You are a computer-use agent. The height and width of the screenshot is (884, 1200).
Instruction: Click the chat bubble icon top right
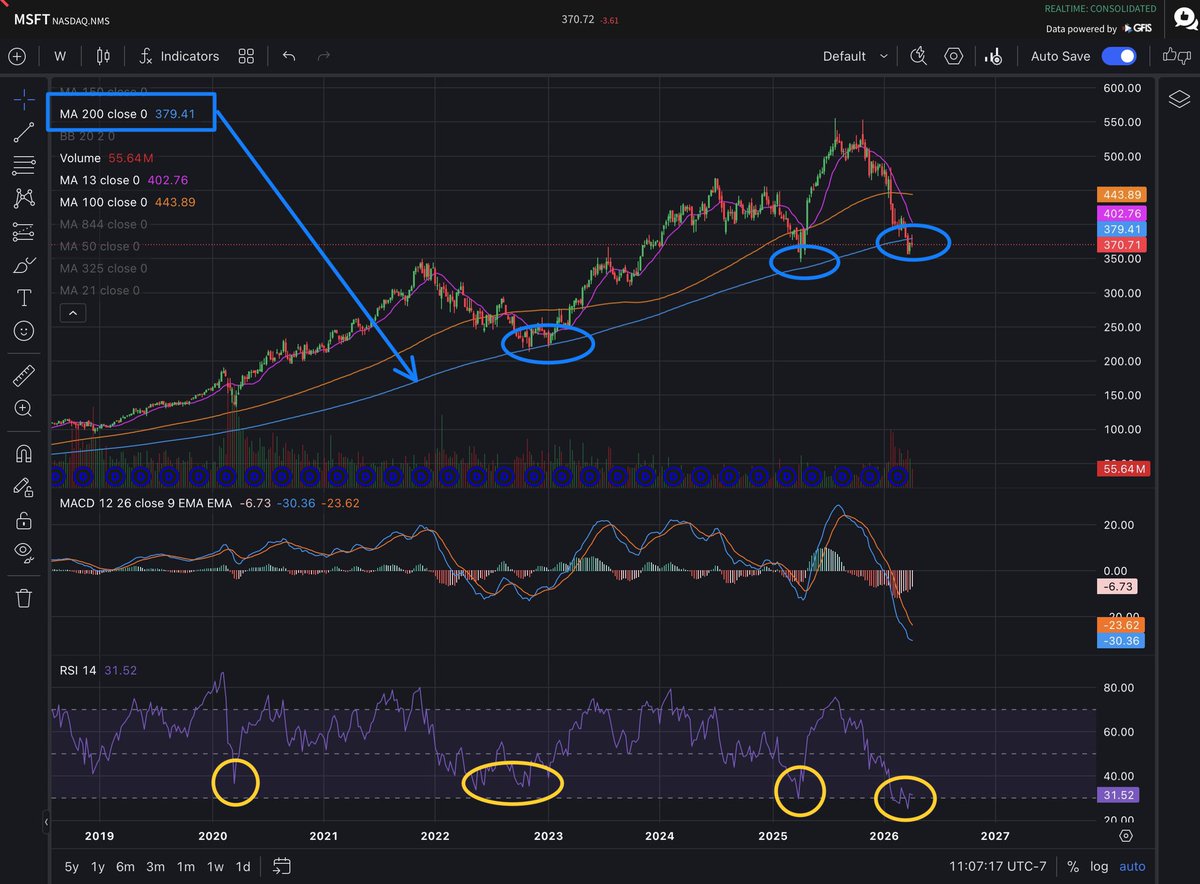point(1184,19)
